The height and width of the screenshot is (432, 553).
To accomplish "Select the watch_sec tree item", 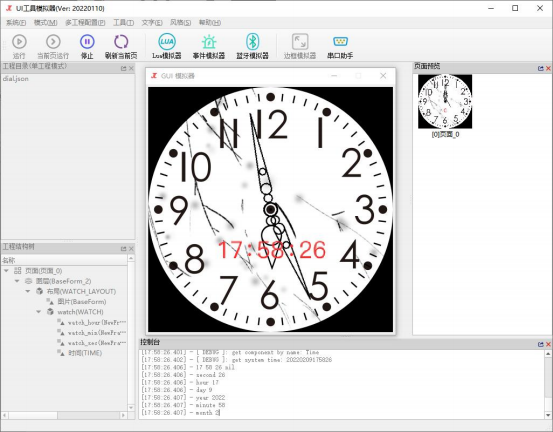I will [x=97, y=343].
